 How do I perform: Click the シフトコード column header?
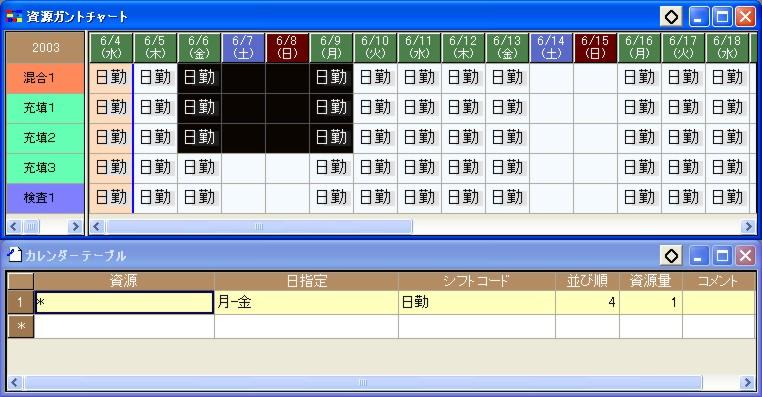[x=477, y=281]
